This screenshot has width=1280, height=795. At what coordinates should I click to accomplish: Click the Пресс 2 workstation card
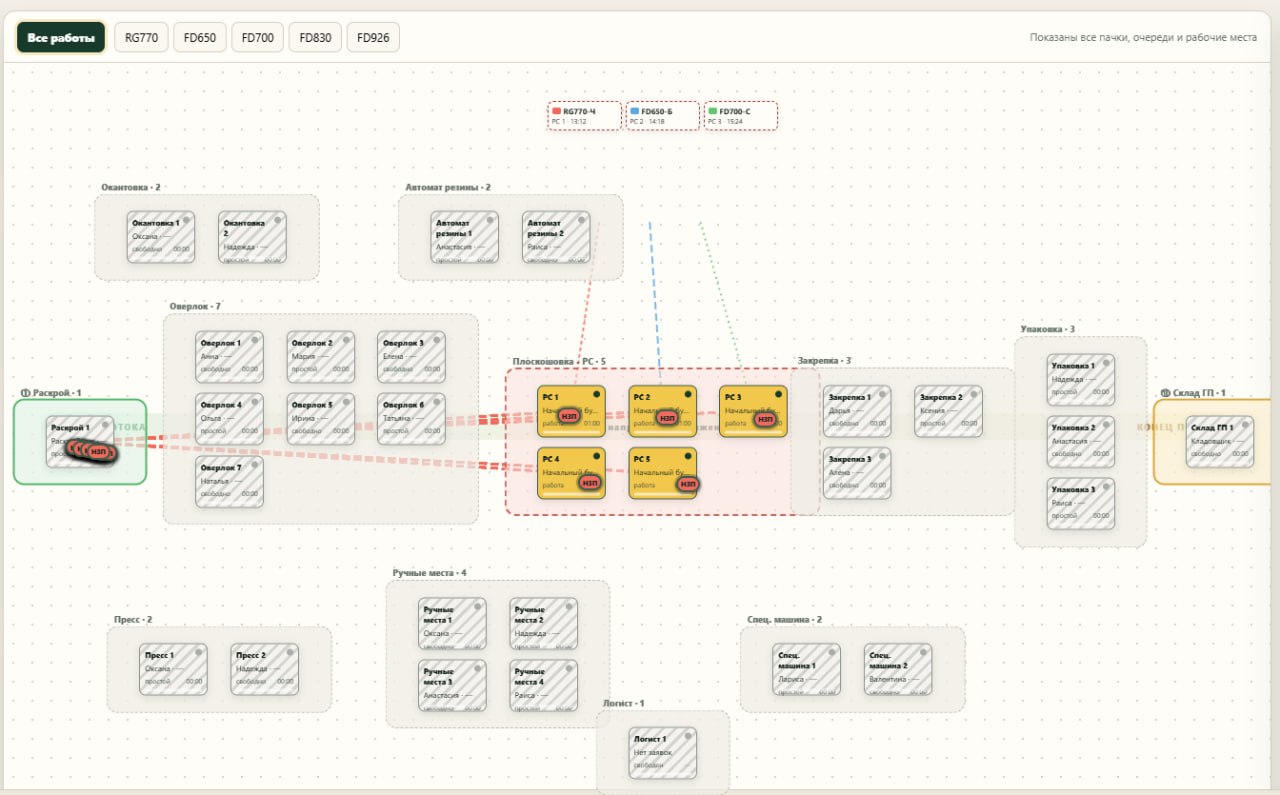click(265, 669)
